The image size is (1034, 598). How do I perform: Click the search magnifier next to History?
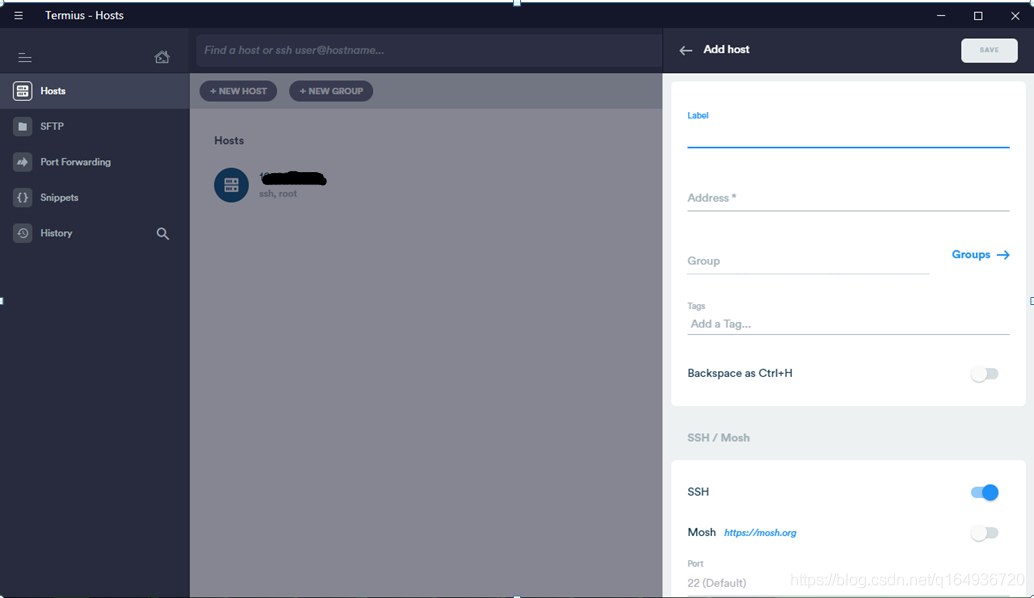pyautogui.click(x=162, y=233)
